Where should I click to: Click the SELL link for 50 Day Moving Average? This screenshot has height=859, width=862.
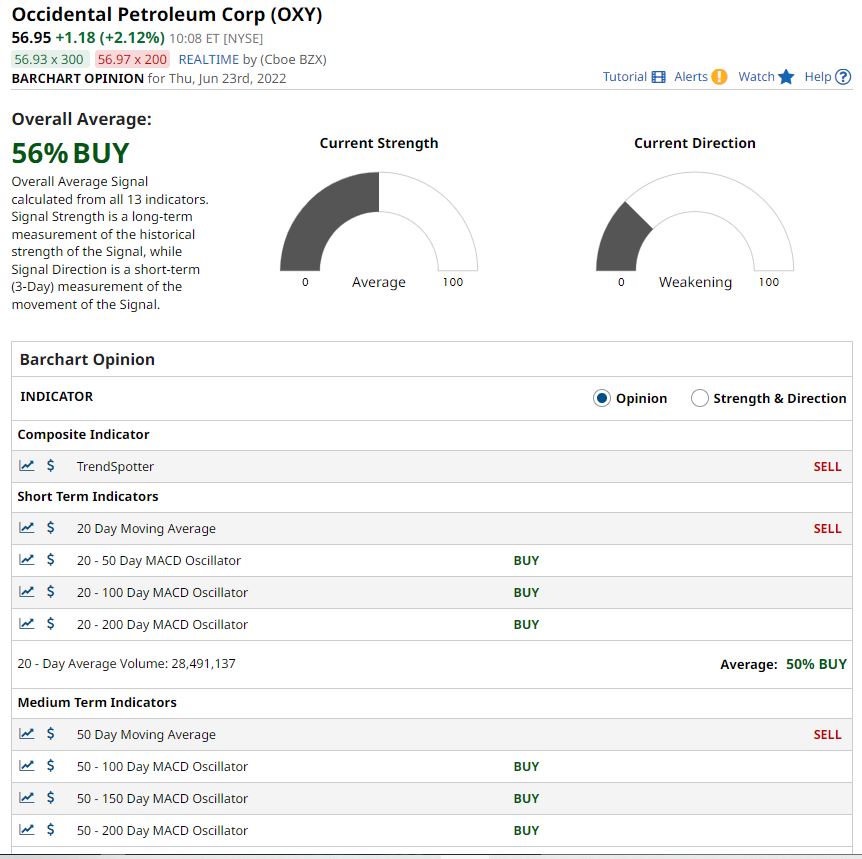pyautogui.click(x=827, y=733)
